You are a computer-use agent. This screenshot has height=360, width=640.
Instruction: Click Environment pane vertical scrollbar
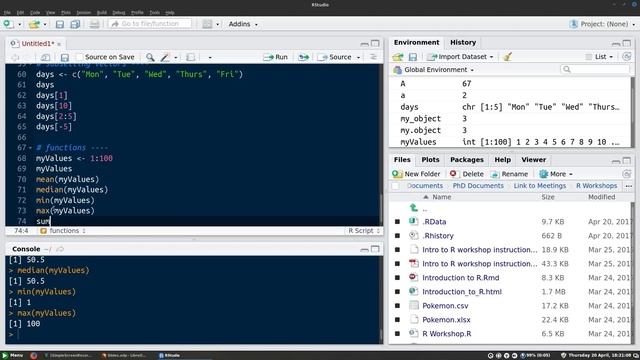coord(633,112)
